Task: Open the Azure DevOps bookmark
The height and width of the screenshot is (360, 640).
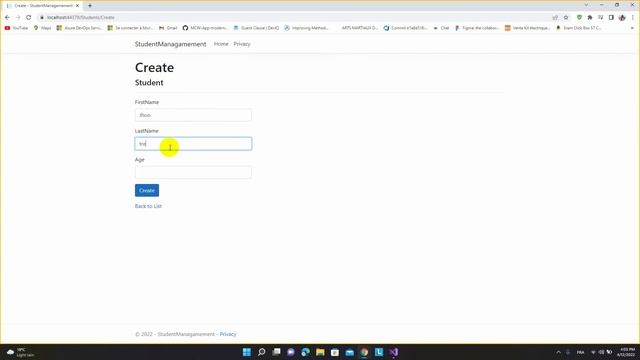Action: [x=79, y=28]
